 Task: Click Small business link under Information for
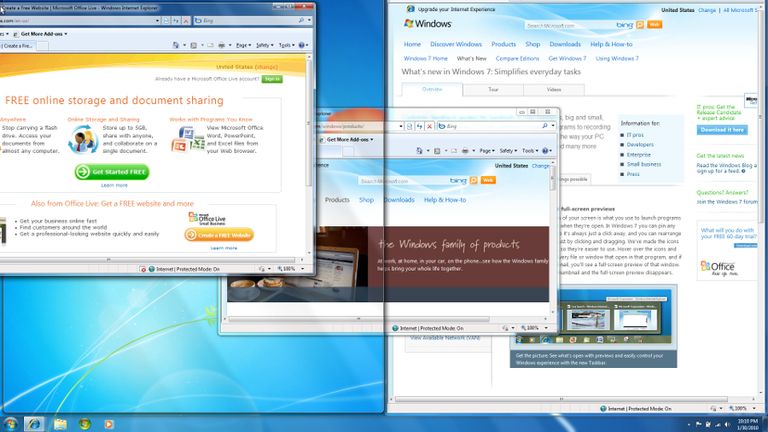coord(644,164)
